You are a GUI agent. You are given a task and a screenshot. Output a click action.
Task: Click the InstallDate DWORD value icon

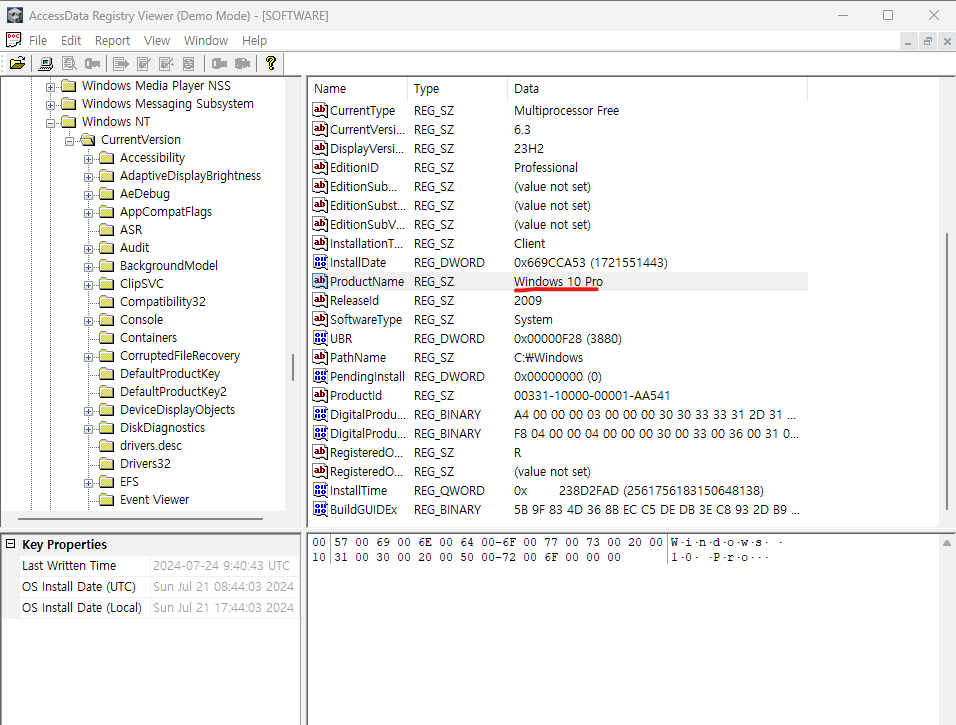click(320, 262)
